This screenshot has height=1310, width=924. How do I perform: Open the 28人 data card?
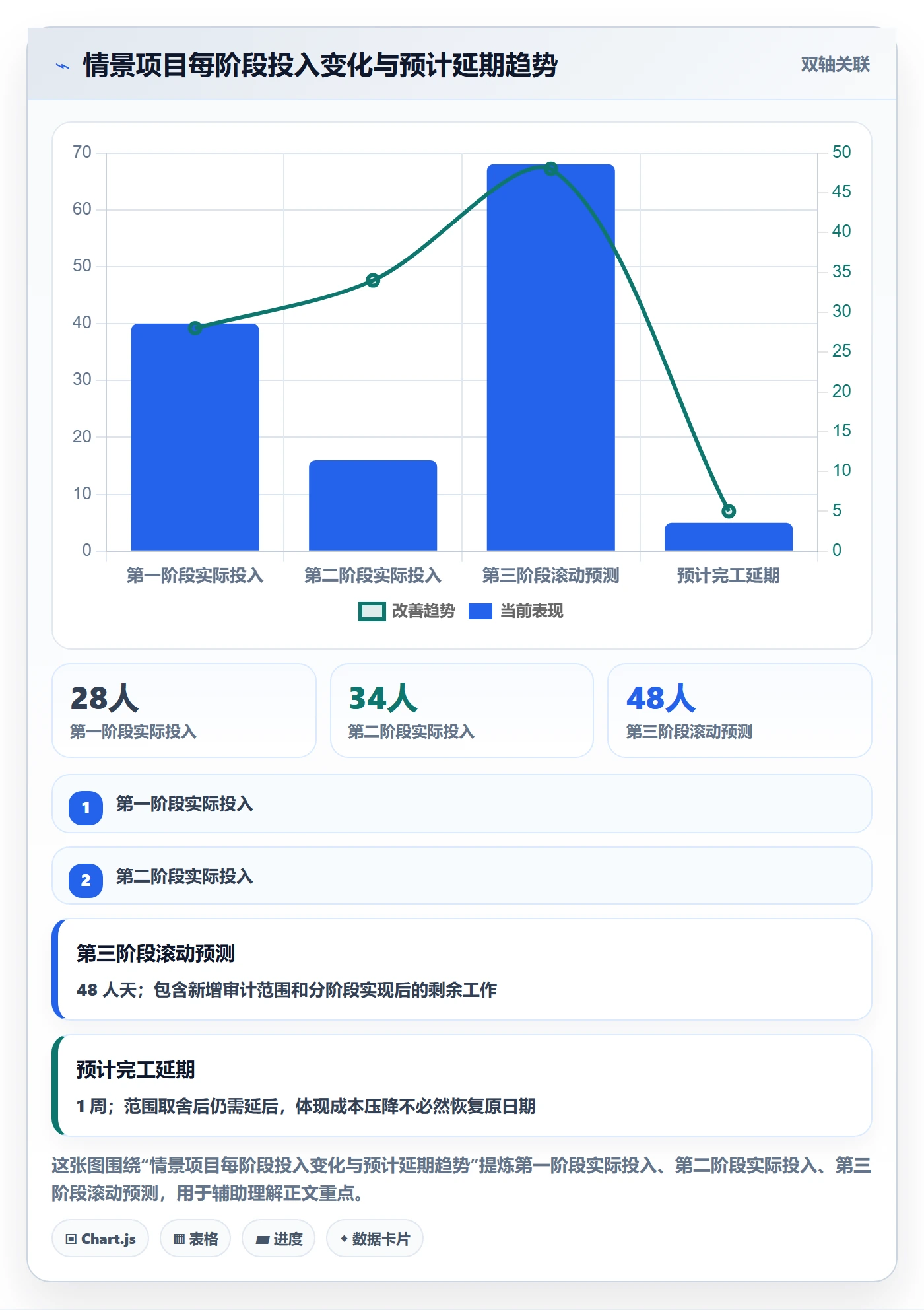click(x=184, y=710)
